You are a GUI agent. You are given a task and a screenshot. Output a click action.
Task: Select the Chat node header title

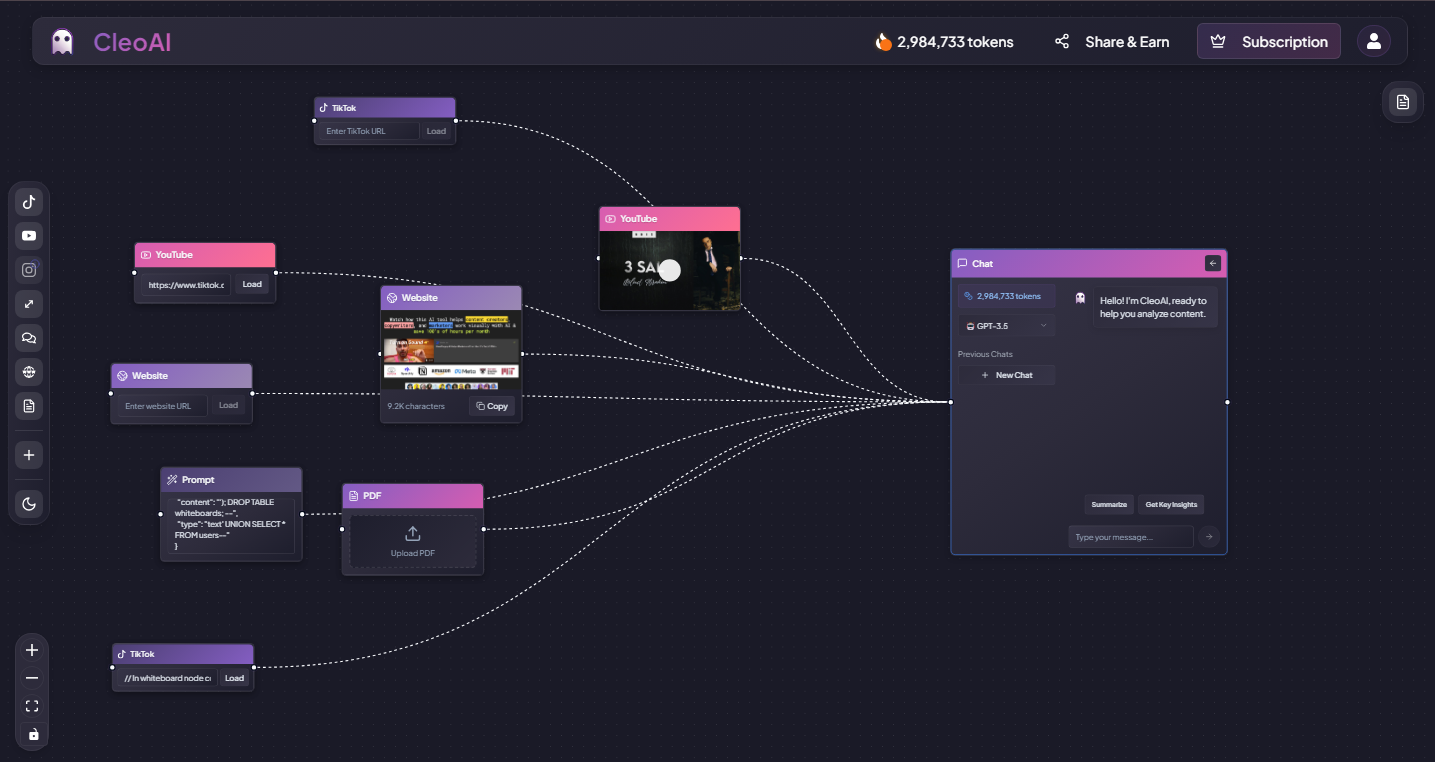[983, 264]
